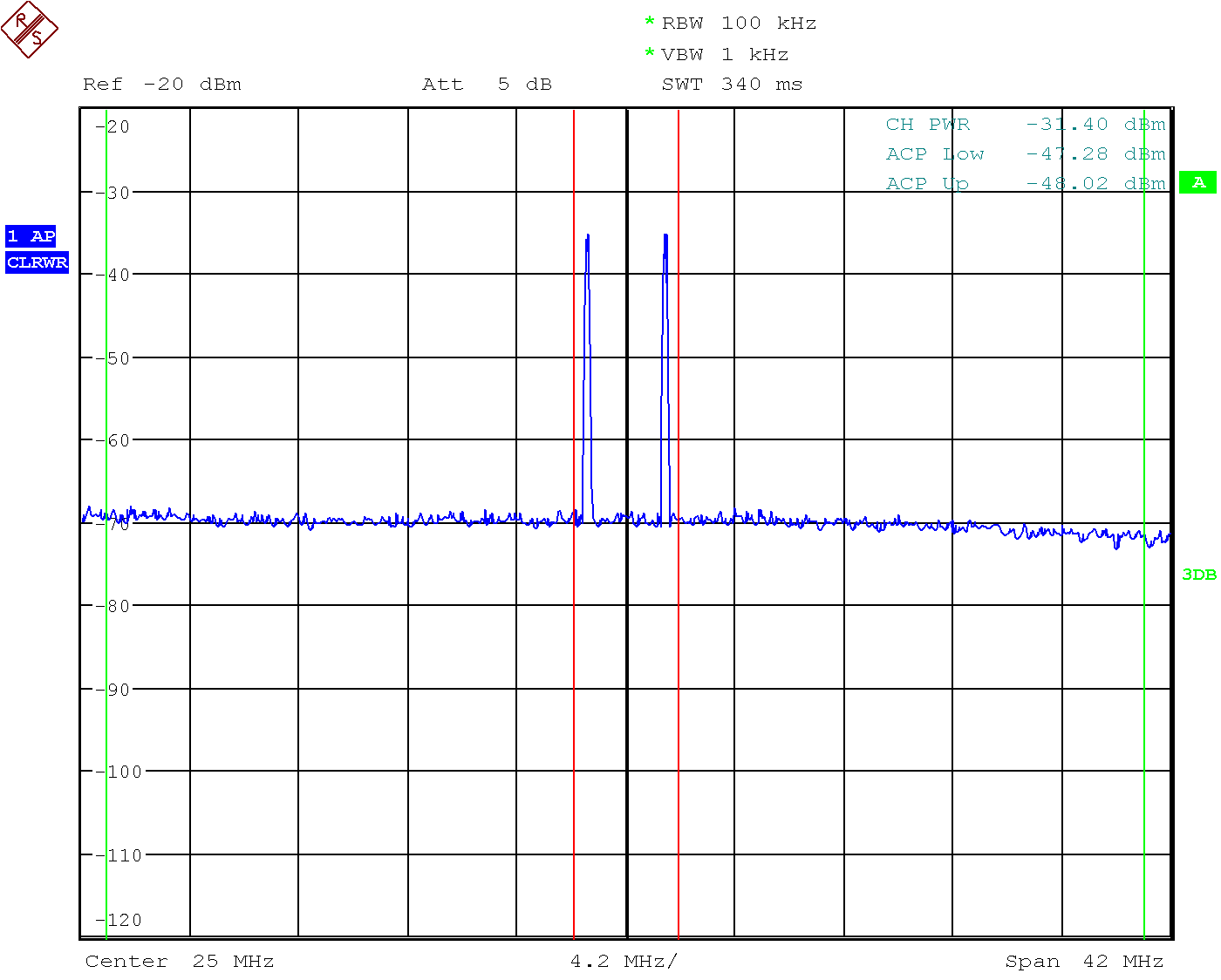Click the 4.2 MHz/ per-division label
Viewport: 1221px width, 980px height.
(624, 962)
